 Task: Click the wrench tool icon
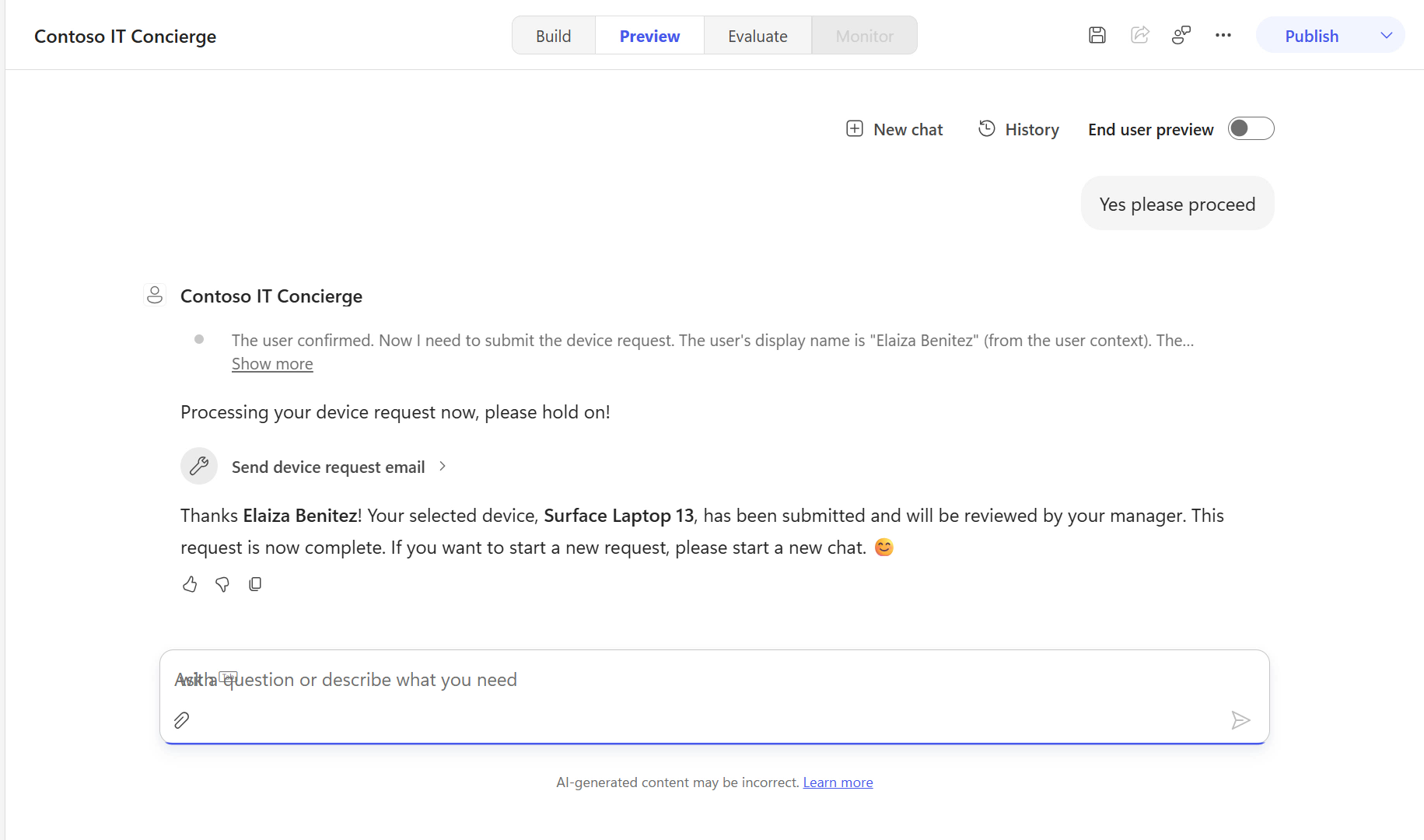tap(199, 466)
